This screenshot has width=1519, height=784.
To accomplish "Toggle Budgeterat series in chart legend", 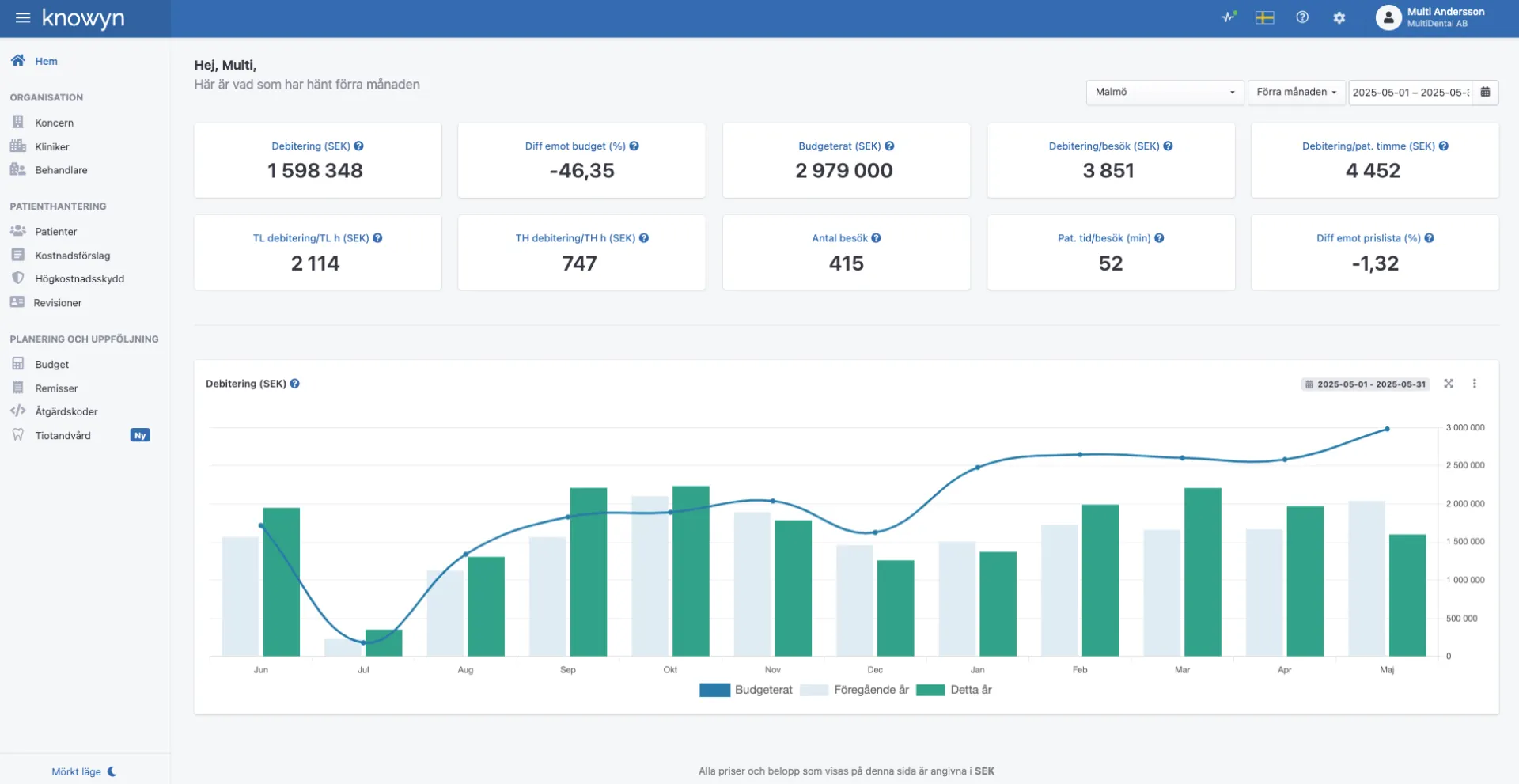I will click(746, 690).
